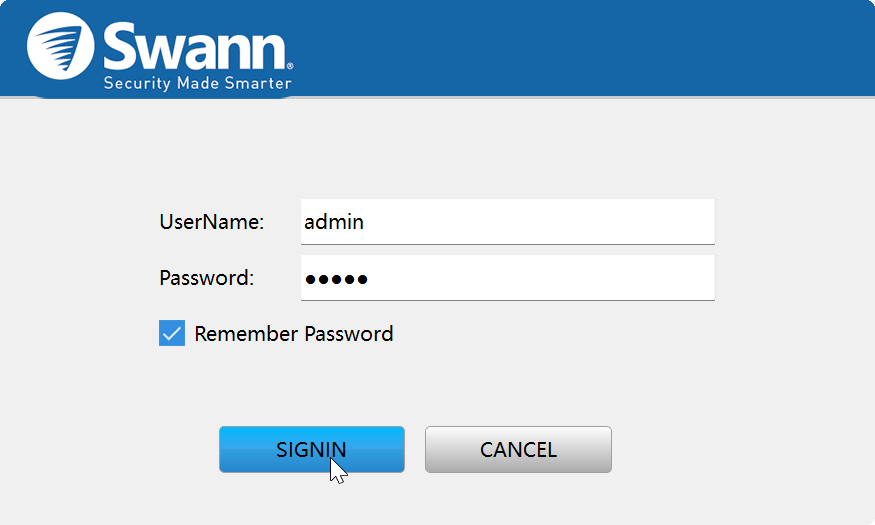Screen dimensions: 875x525
Task: Click the Swann shield logo icon
Action: (61, 47)
